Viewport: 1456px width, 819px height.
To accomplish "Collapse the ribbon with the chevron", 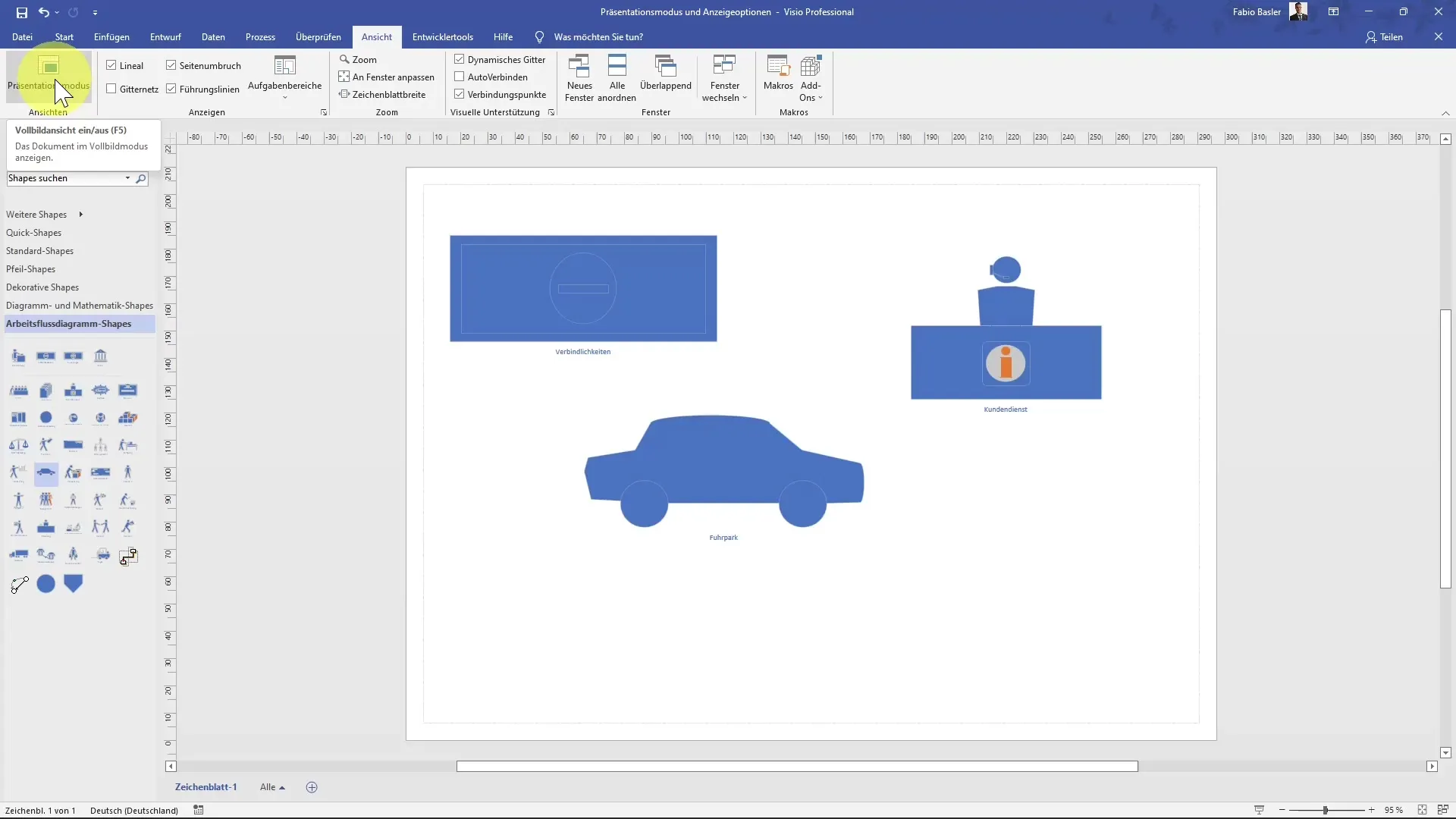I will tap(1445, 113).
